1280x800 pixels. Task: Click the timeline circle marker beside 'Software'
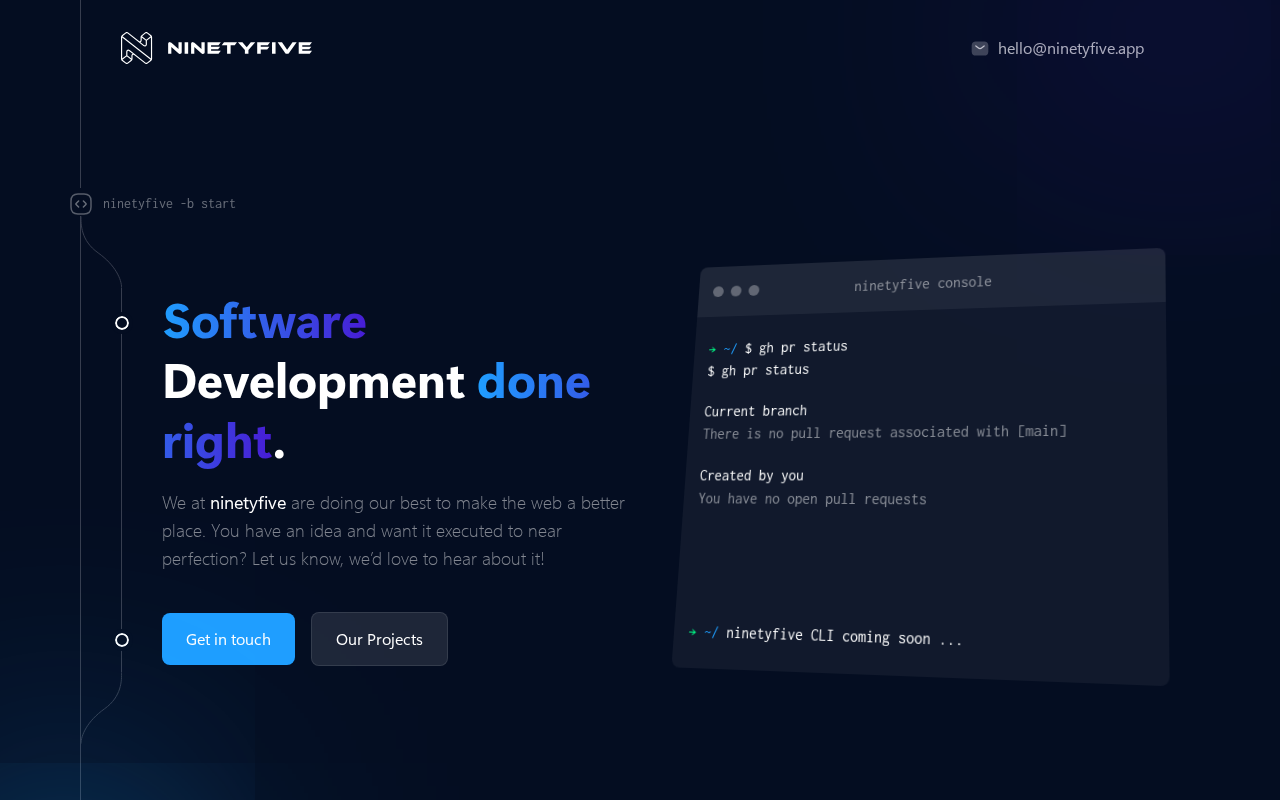[x=122, y=323]
